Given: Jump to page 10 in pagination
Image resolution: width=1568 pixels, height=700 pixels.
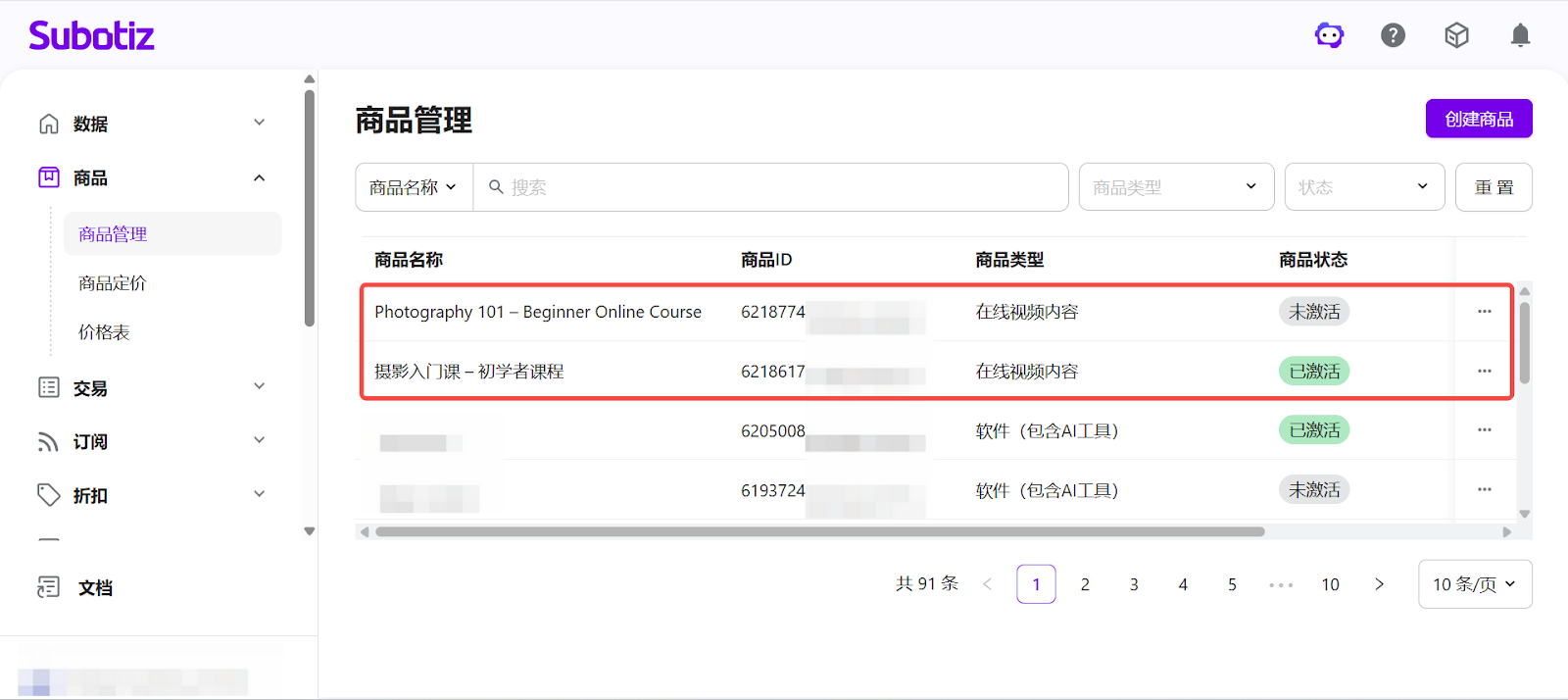Looking at the screenshot, I should 1330,584.
